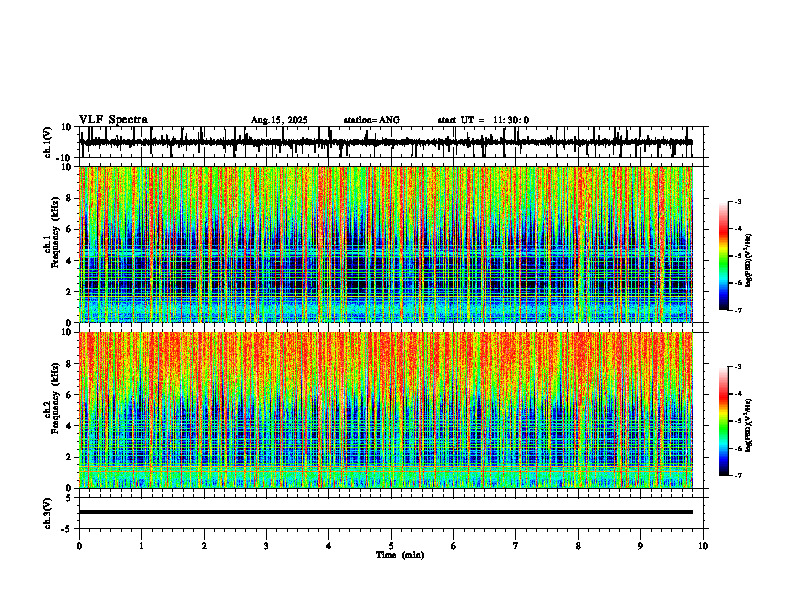Click the "ch.3(V)" axis label
This screenshot has height=612, width=792.
(x=48, y=513)
